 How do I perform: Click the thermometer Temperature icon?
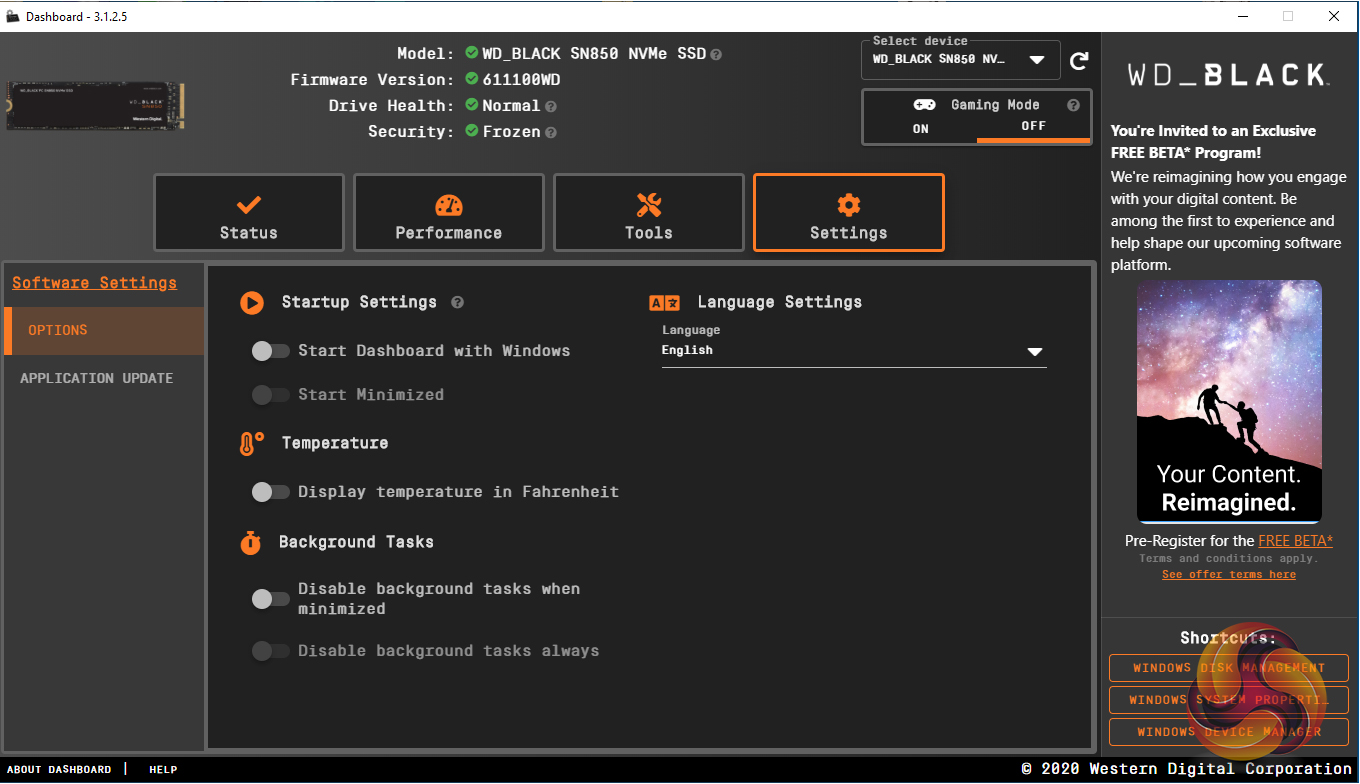pos(251,444)
